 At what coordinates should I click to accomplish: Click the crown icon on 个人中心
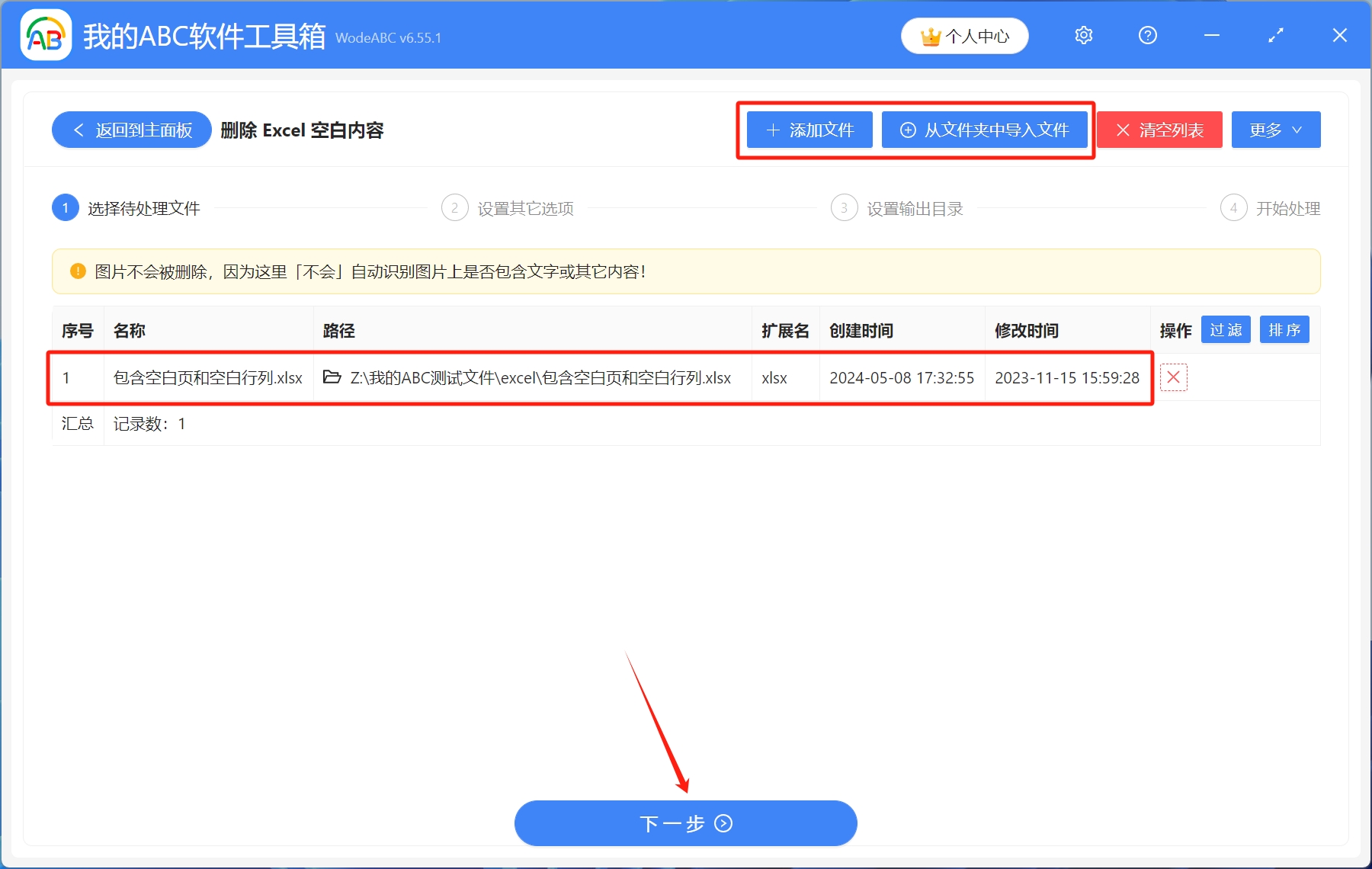[929, 35]
